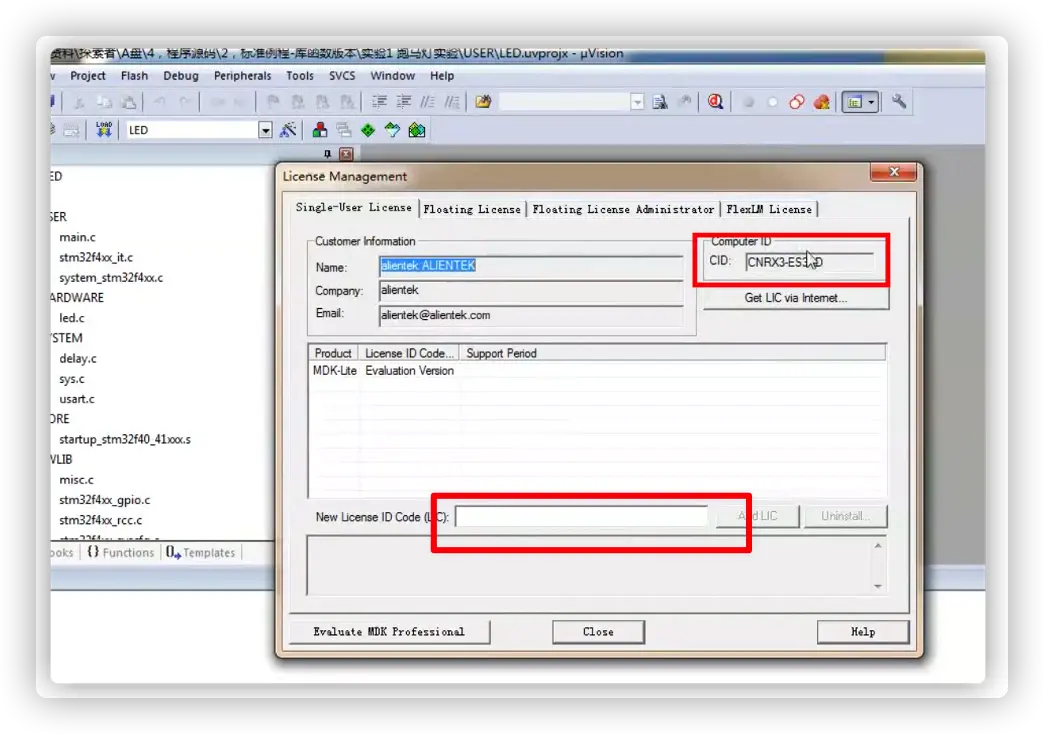
Task: Close the project panel with red X
Action: [x=346, y=155]
